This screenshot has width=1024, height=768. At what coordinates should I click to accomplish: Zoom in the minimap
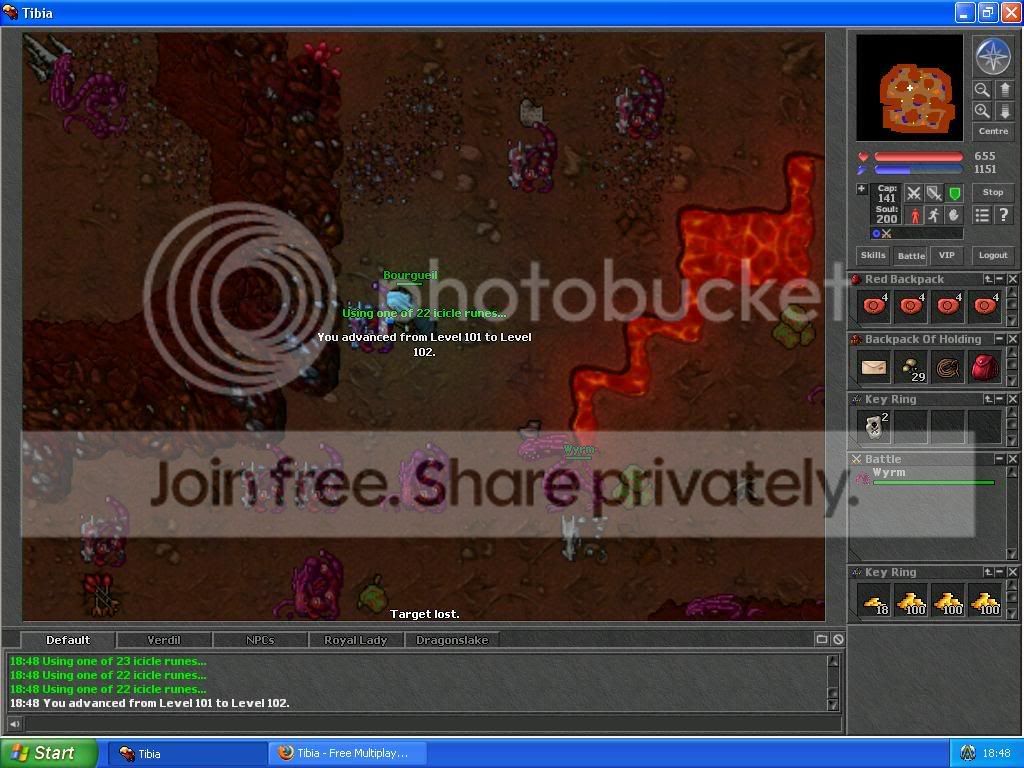pyautogui.click(x=982, y=111)
